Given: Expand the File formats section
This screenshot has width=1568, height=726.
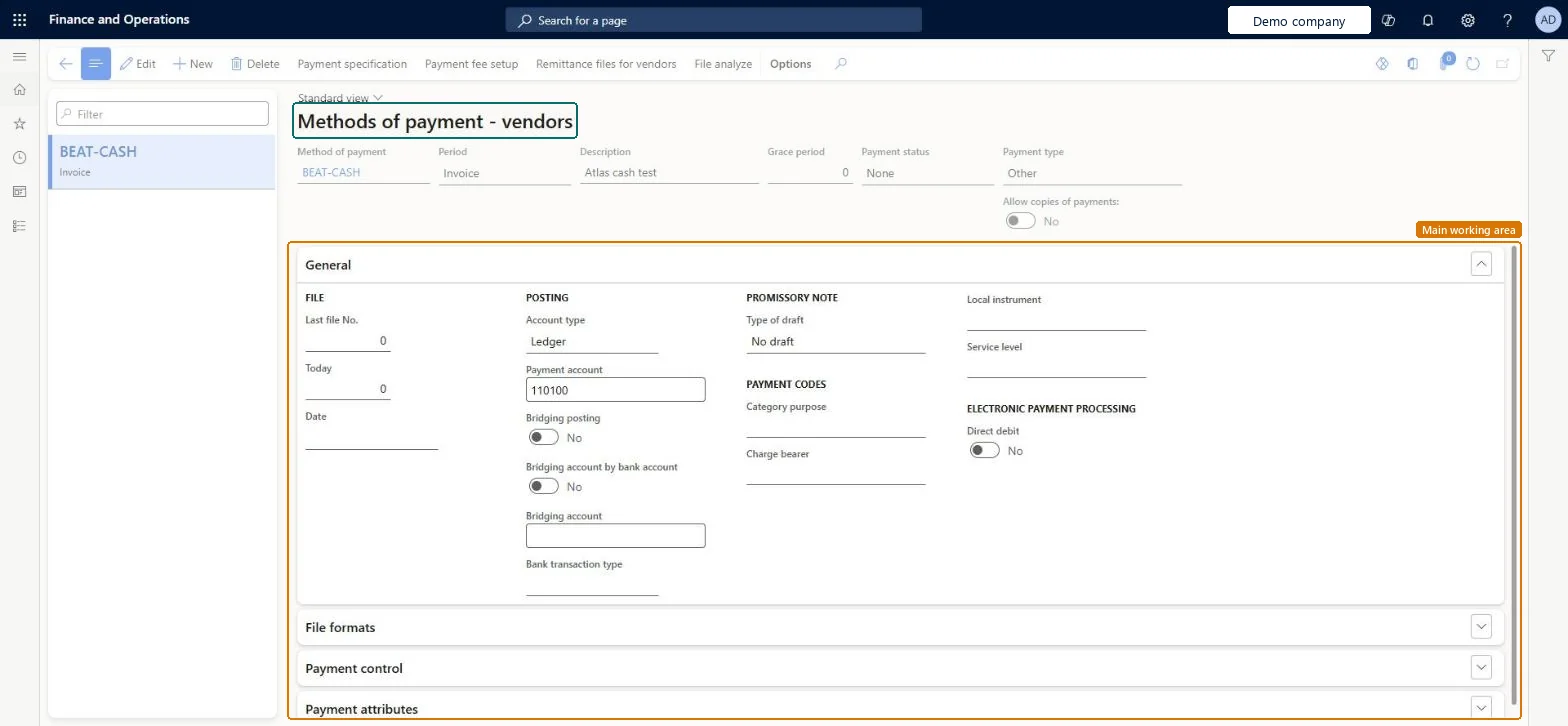Looking at the screenshot, I should [x=1482, y=626].
